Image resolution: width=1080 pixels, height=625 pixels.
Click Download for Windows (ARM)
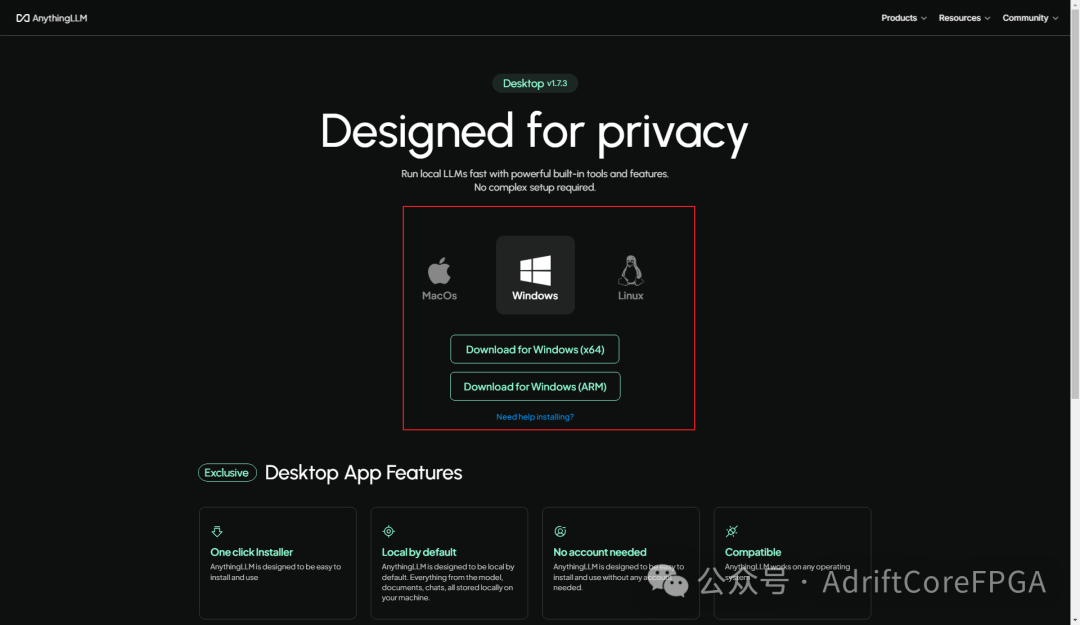[535, 387]
